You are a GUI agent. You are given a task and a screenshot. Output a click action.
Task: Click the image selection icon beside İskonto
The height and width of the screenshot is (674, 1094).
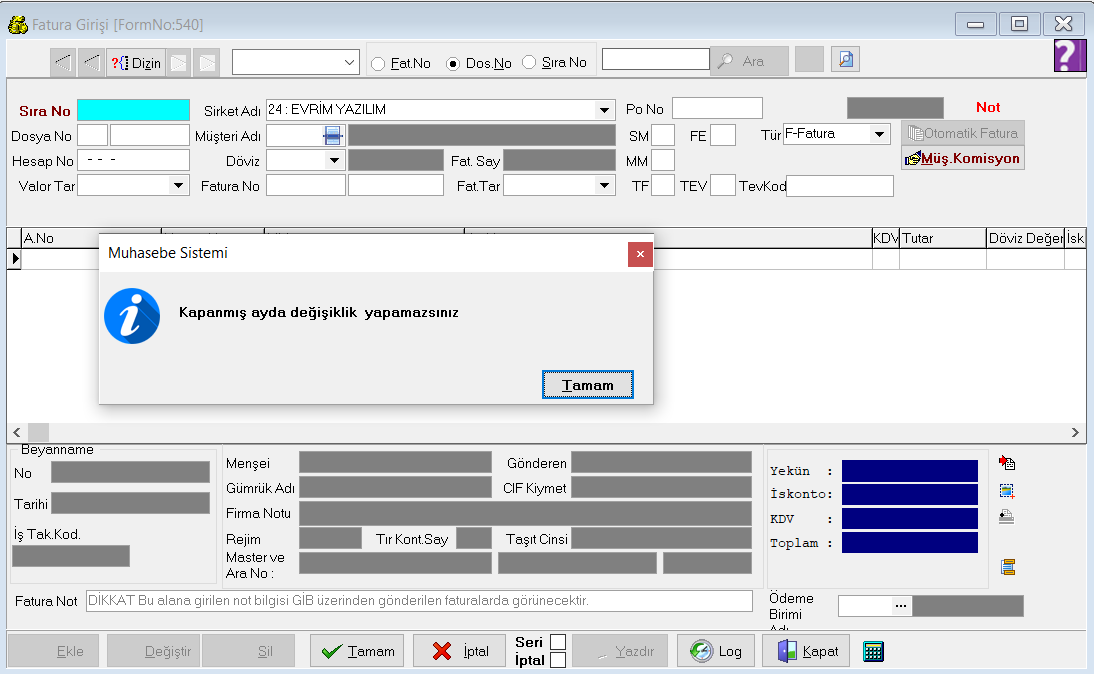pyautogui.click(x=1007, y=490)
